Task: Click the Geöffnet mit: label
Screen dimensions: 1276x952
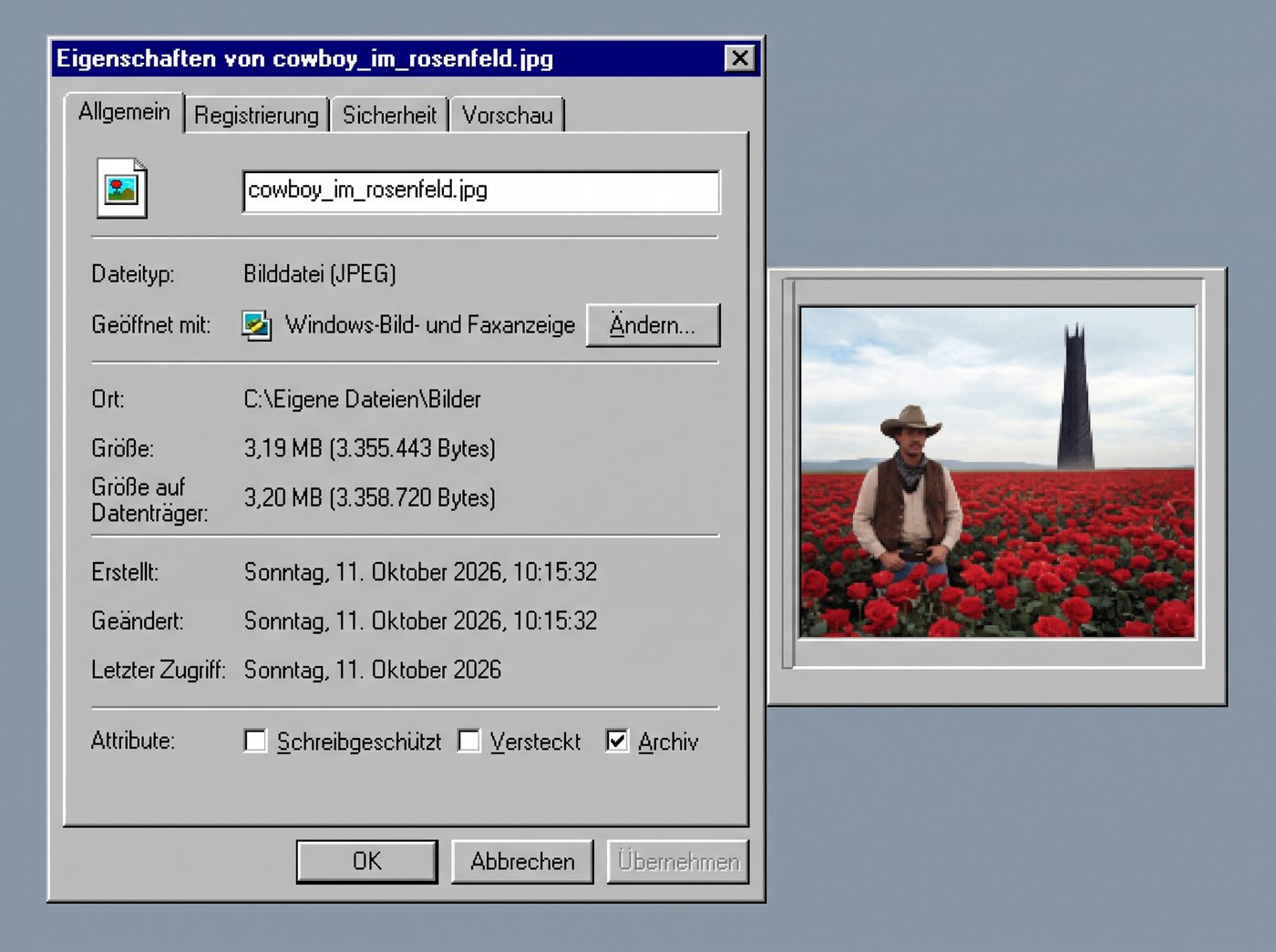Action: point(150,325)
